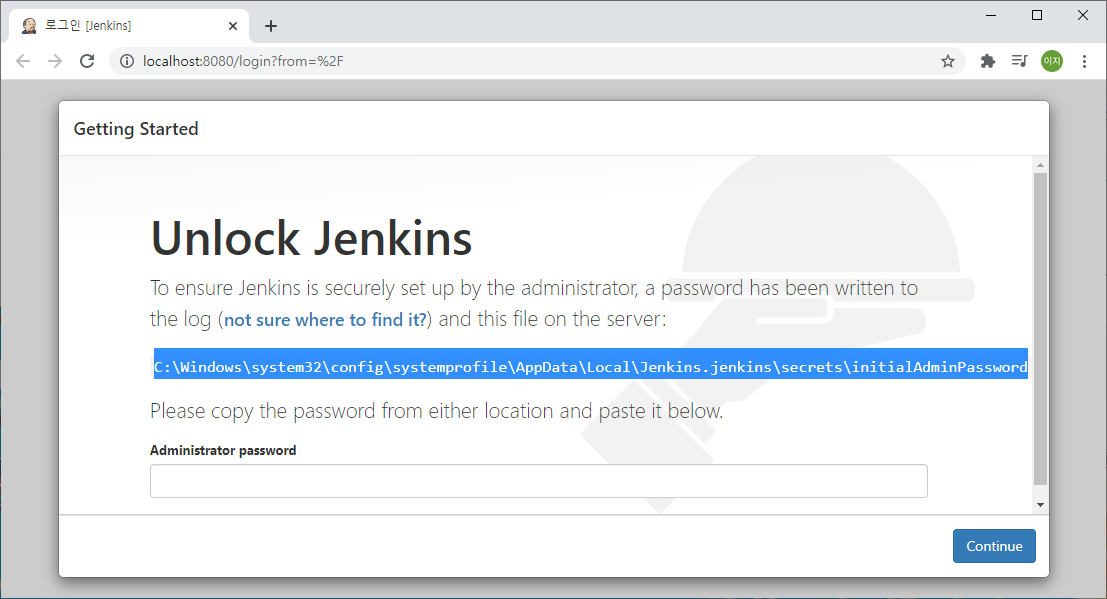Open the Chrome extensions puzzle icon
Viewport: 1107px width, 599px height.
pos(988,61)
